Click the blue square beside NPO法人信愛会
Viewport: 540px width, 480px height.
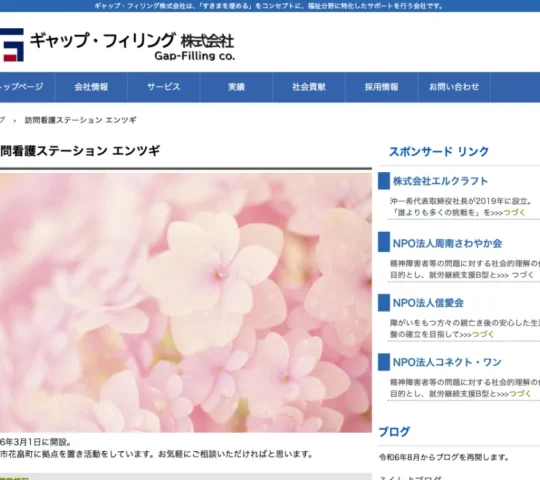(384, 303)
